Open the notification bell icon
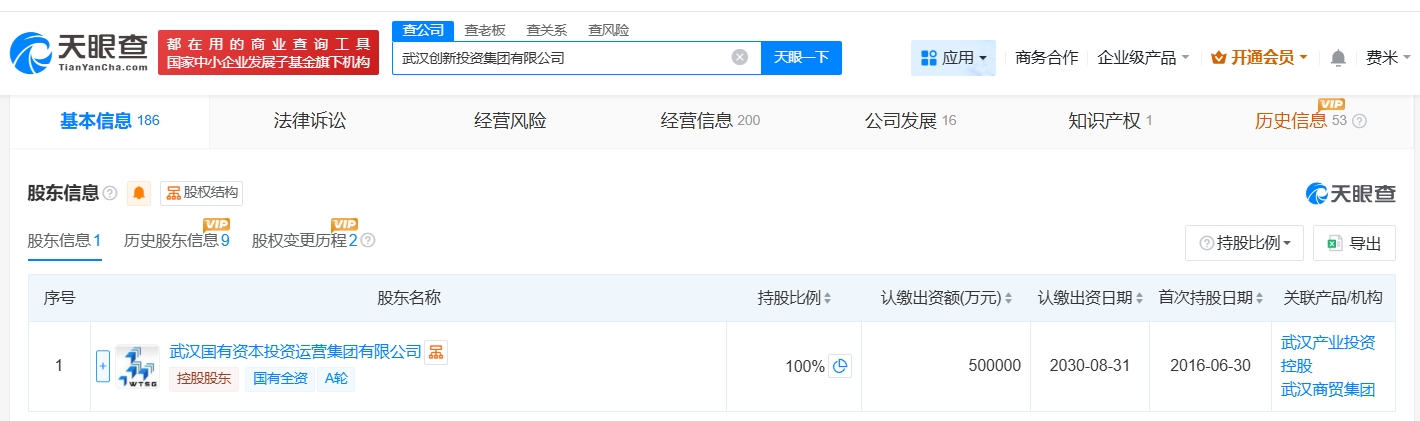The height and width of the screenshot is (421, 1420). click(x=1338, y=58)
